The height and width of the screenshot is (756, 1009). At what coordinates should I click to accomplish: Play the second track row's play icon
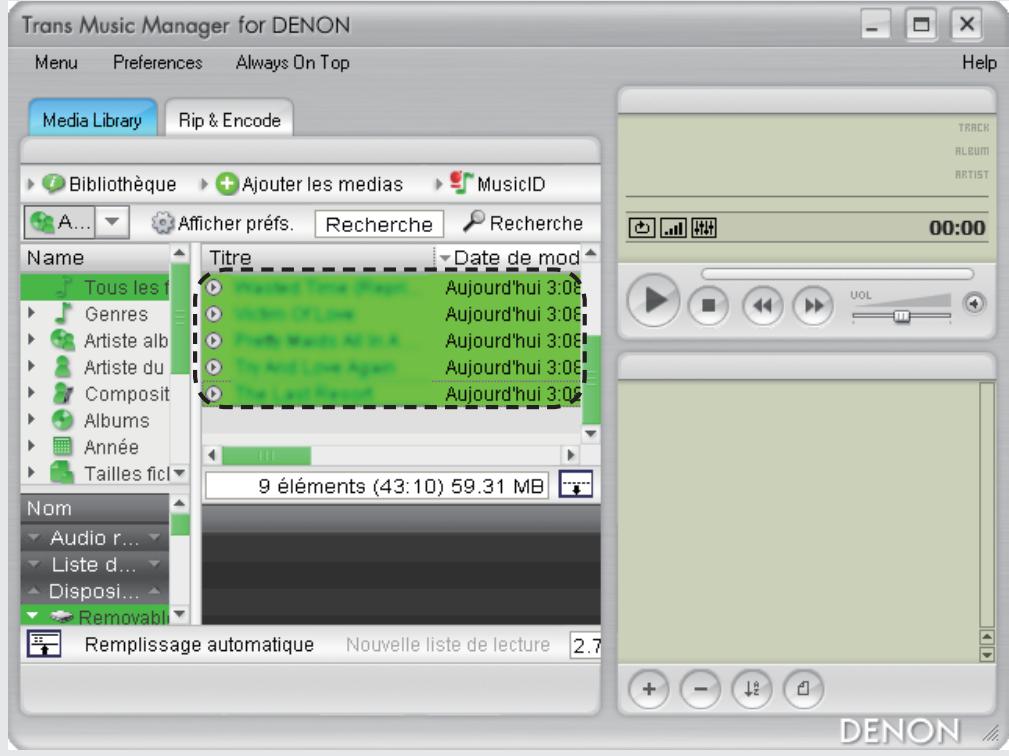(x=214, y=314)
